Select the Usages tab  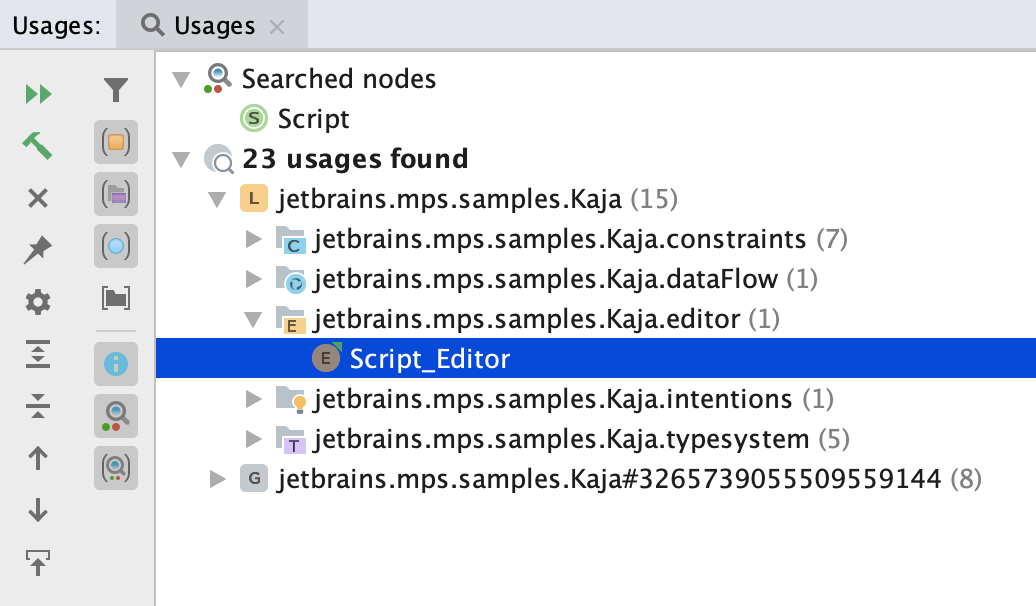point(200,26)
